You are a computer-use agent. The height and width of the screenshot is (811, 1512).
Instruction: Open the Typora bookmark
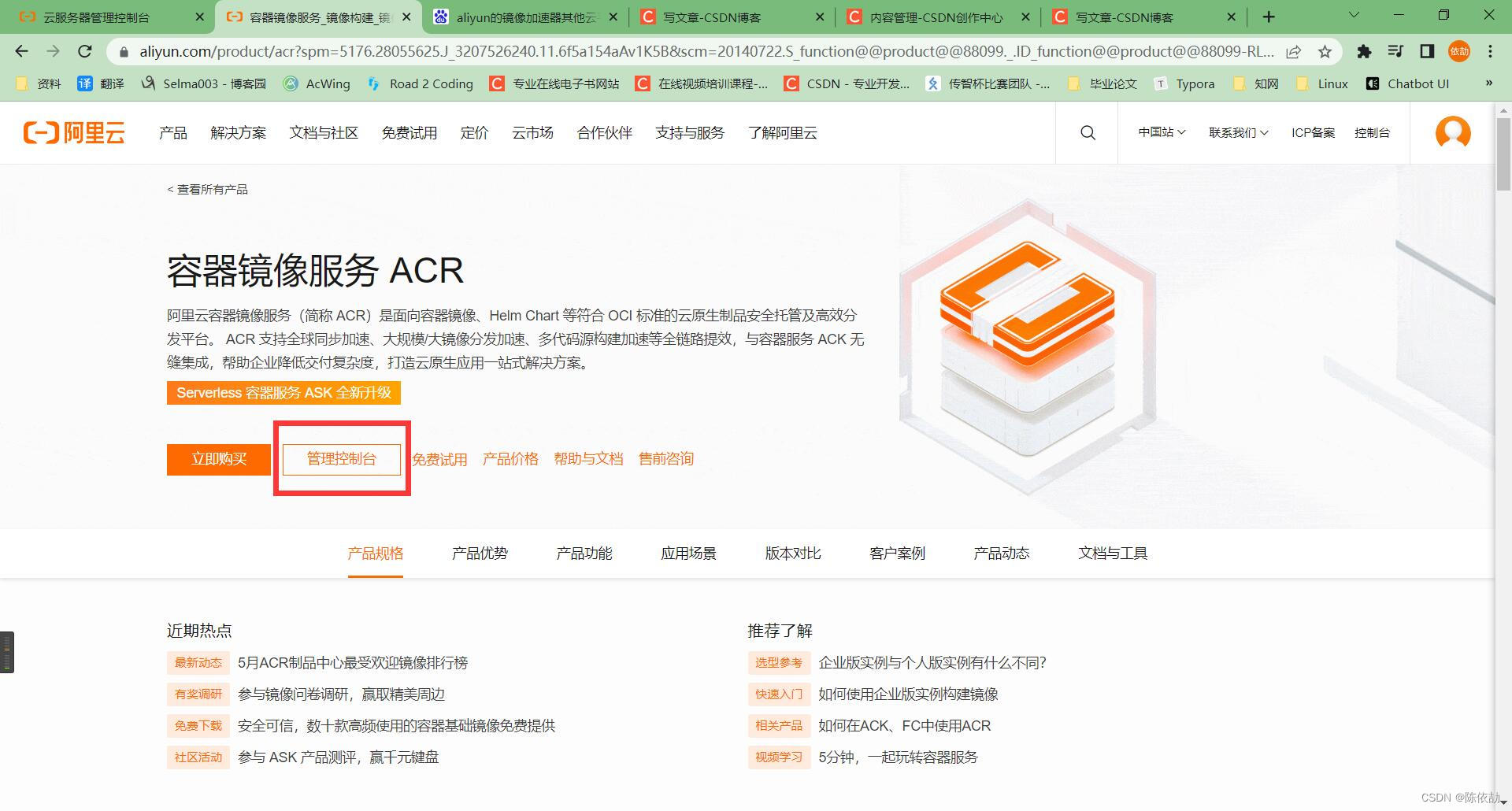(1184, 83)
